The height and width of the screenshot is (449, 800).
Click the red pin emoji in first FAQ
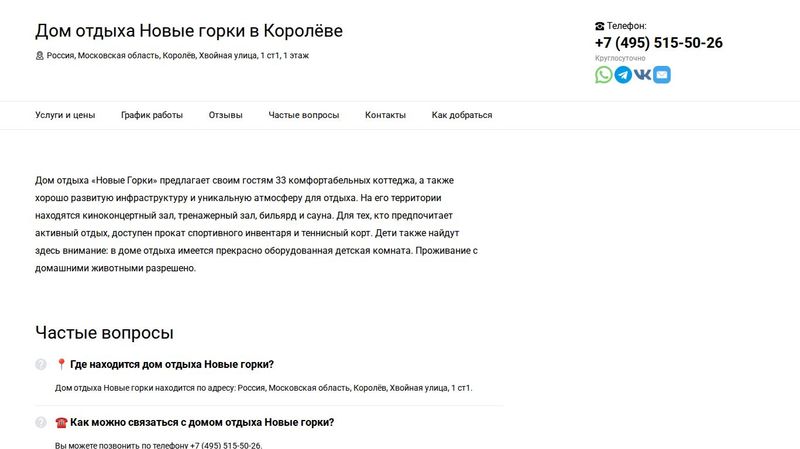[61, 364]
